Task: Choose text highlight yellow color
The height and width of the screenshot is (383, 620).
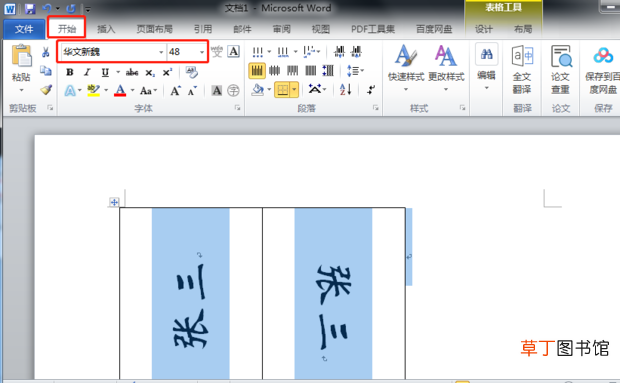Action: pos(93,91)
